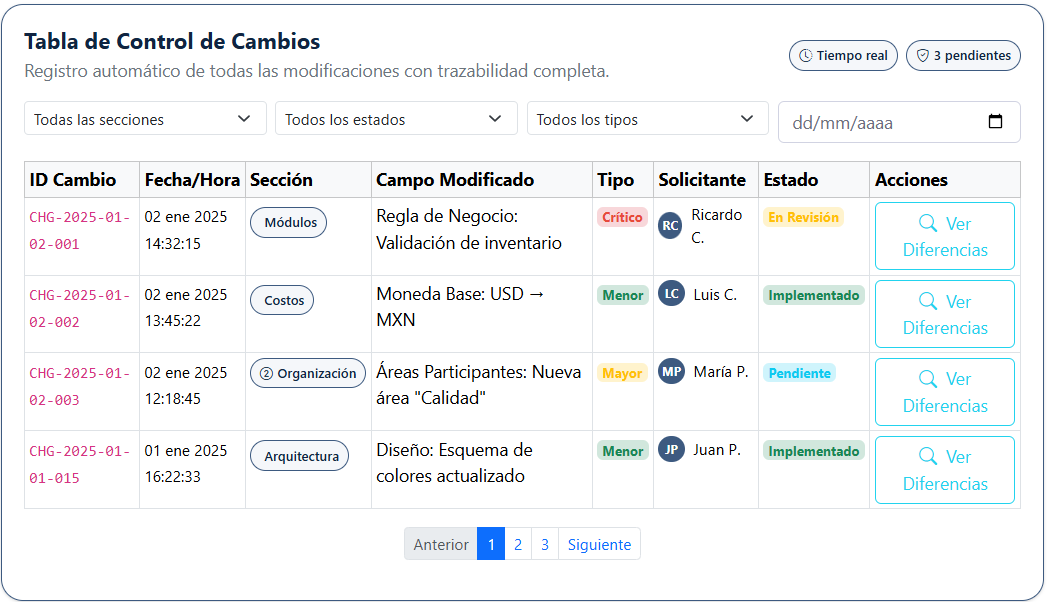Go to the Siguiente page

pyautogui.click(x=600, y=544)
